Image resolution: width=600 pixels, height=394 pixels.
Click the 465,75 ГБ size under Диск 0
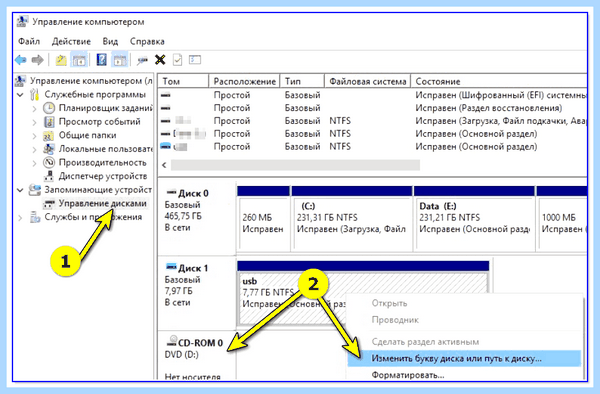click(183, 216)
